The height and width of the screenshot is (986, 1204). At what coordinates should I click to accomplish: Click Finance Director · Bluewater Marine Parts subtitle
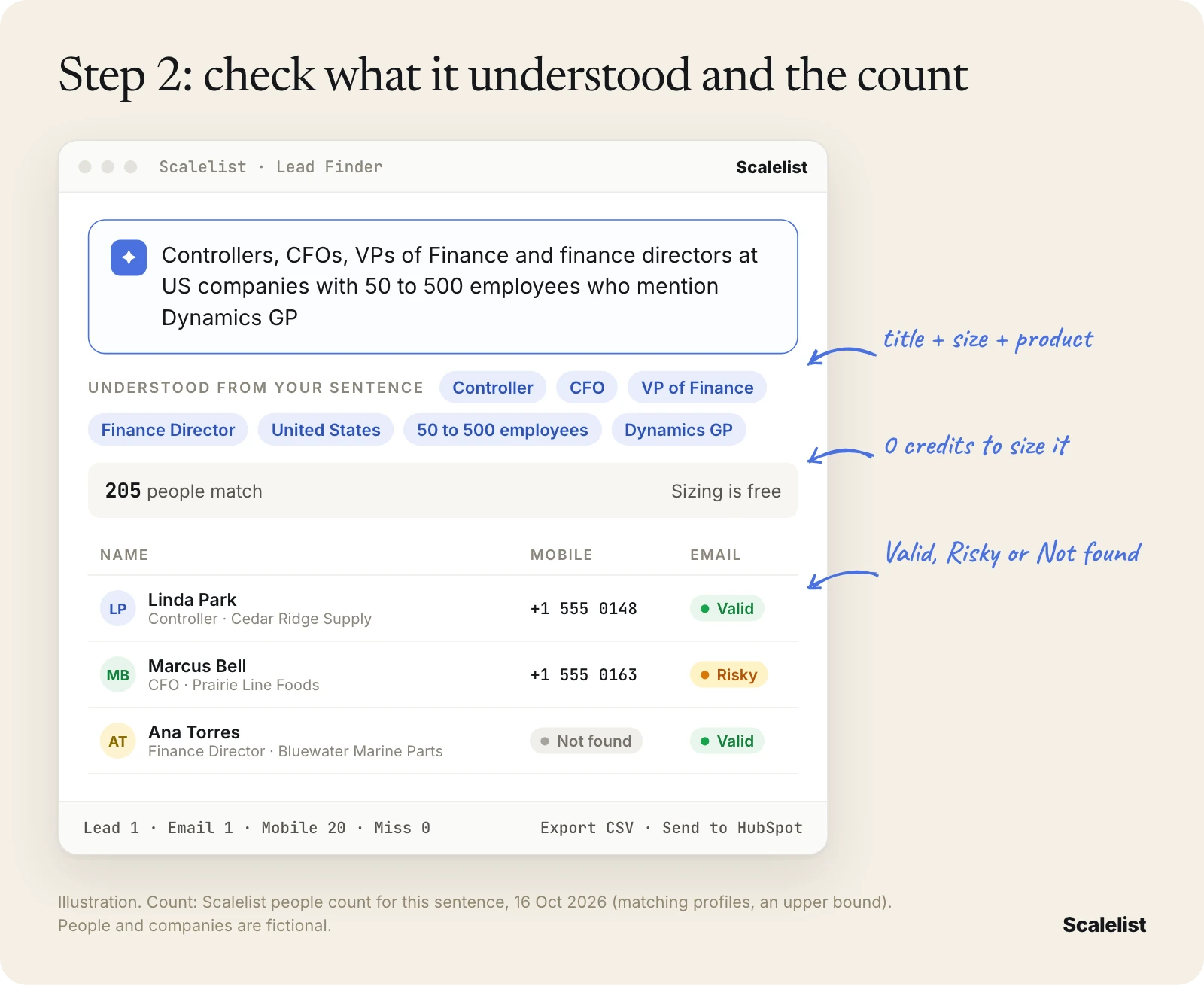(x=296, y=751)
